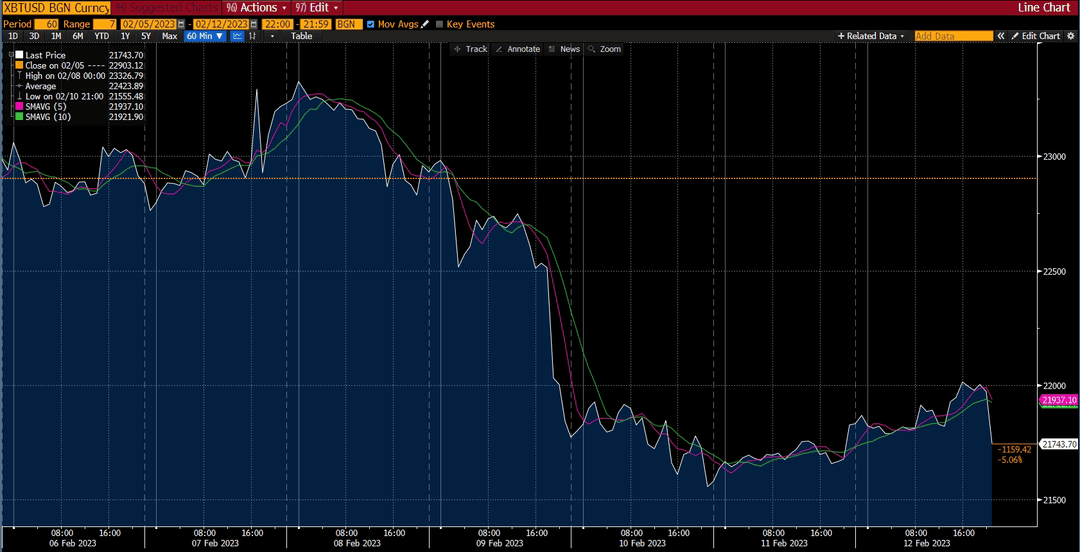Screen dimensions: 1080x552
Task: Uncheck the Mov Avgs checkbox
Action: tap(371, 24)
